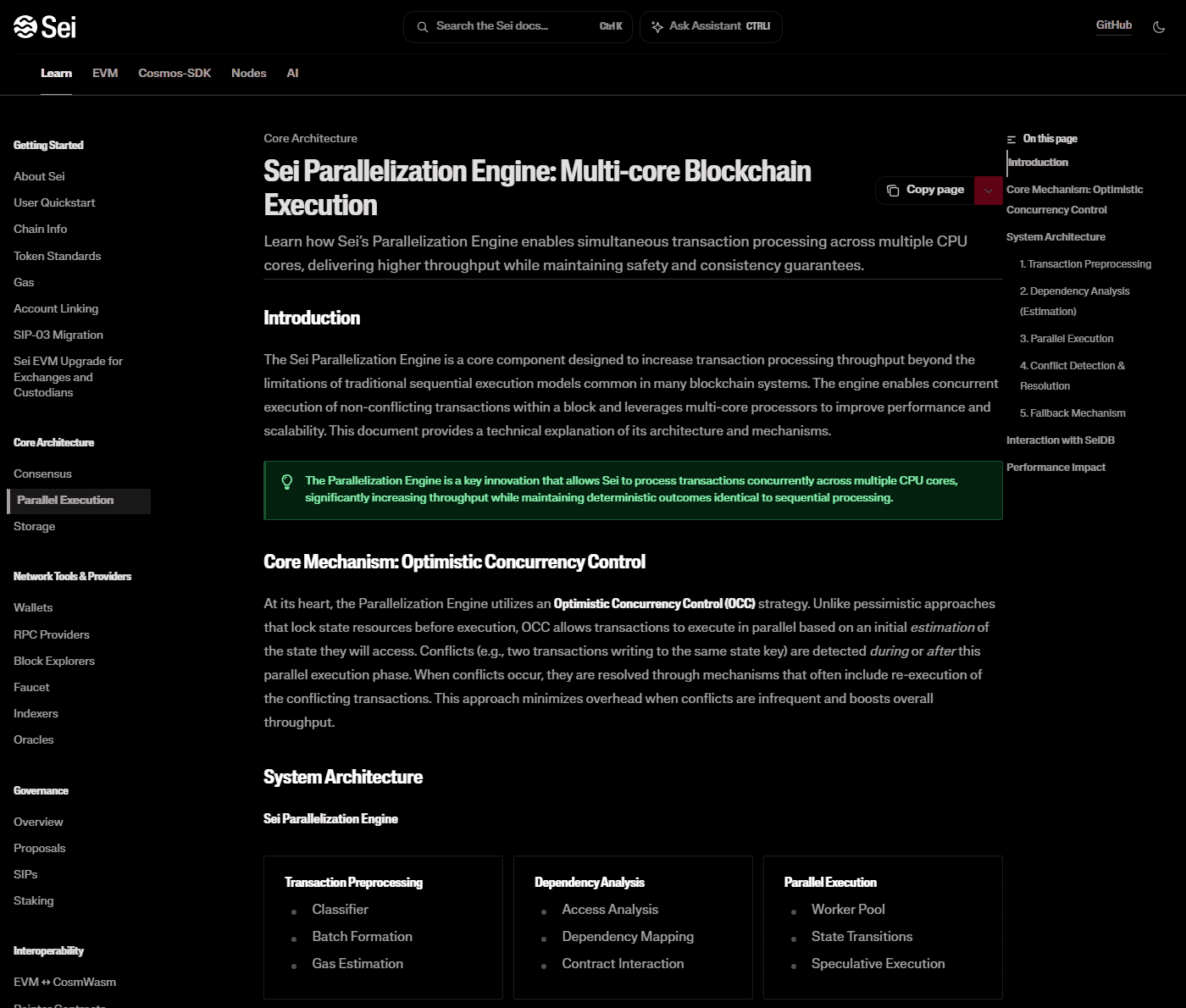Go to the Wallets page
1186x1008 pixels.
(x=33, y=607)
